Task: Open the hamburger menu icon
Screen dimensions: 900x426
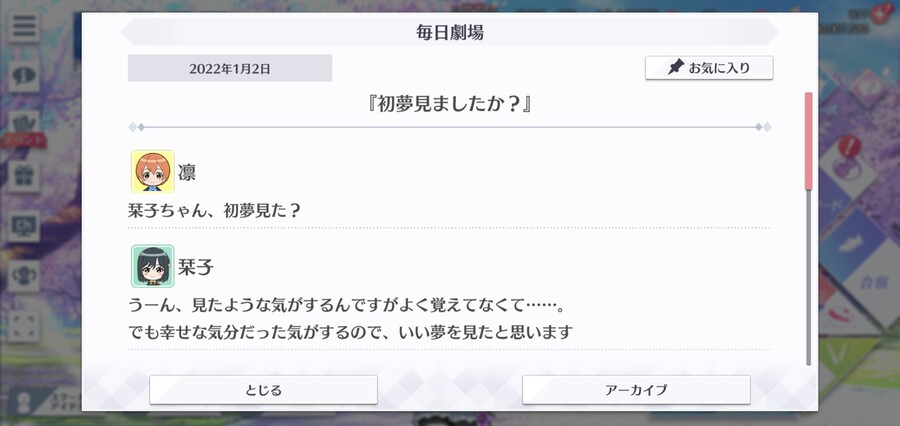Action: [x=24, y=27]
